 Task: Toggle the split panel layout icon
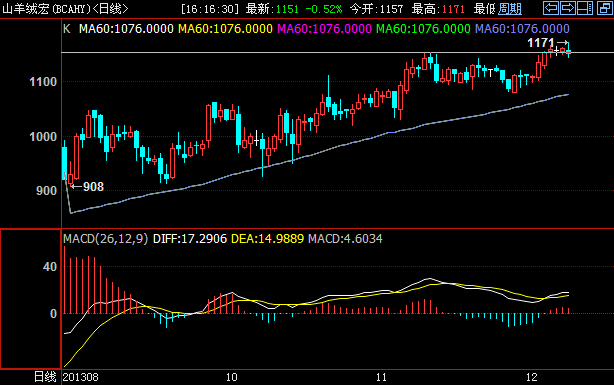click(585, 8)
